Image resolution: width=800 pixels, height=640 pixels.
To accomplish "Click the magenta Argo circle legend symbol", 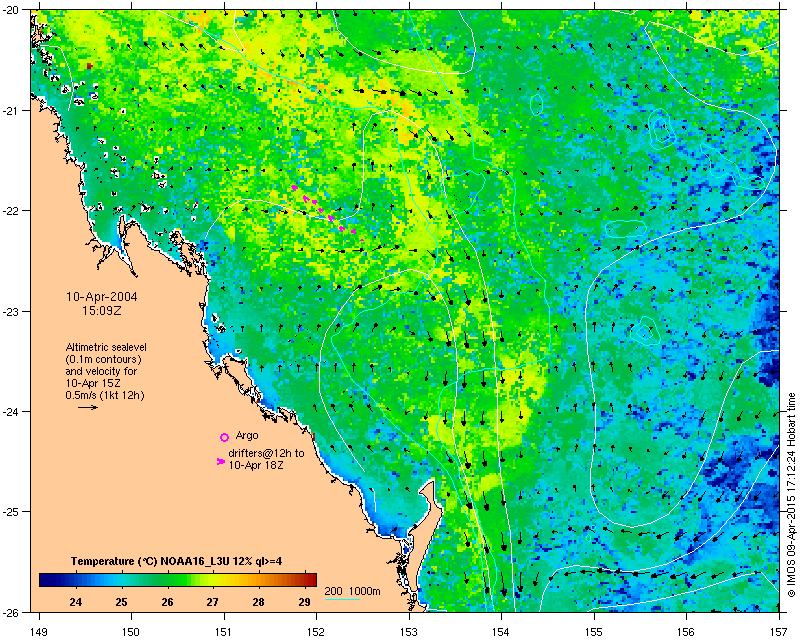I will 224,437.
